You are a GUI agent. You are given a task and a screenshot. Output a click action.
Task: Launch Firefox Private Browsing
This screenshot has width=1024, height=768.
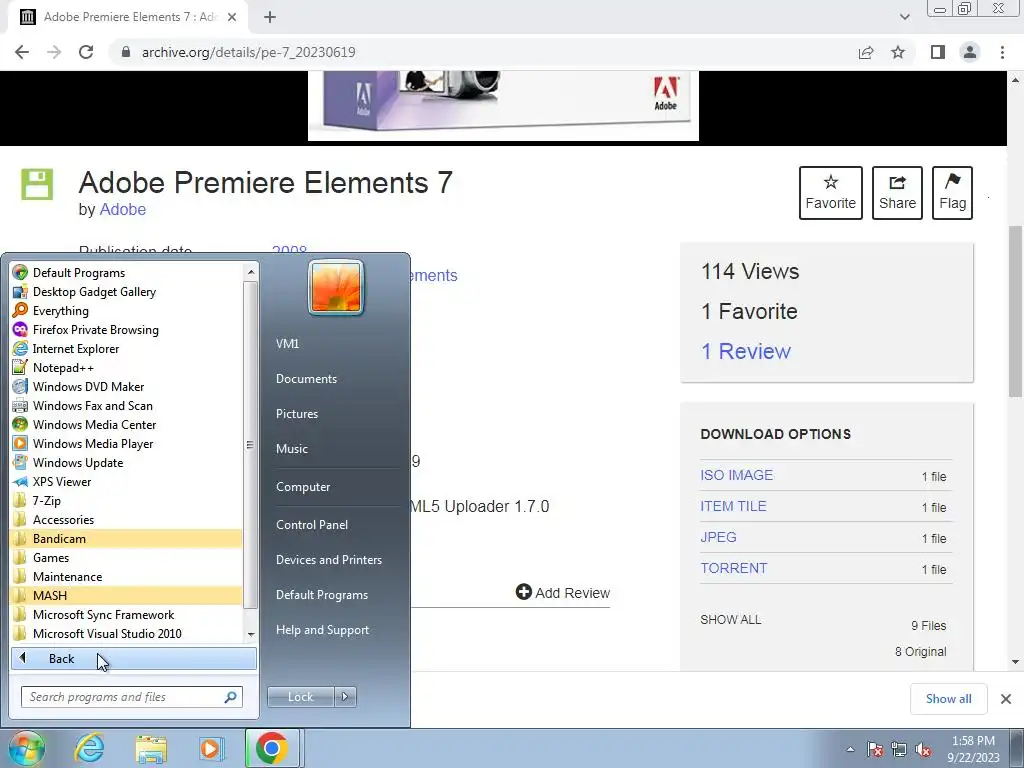(x=127, y=329)
